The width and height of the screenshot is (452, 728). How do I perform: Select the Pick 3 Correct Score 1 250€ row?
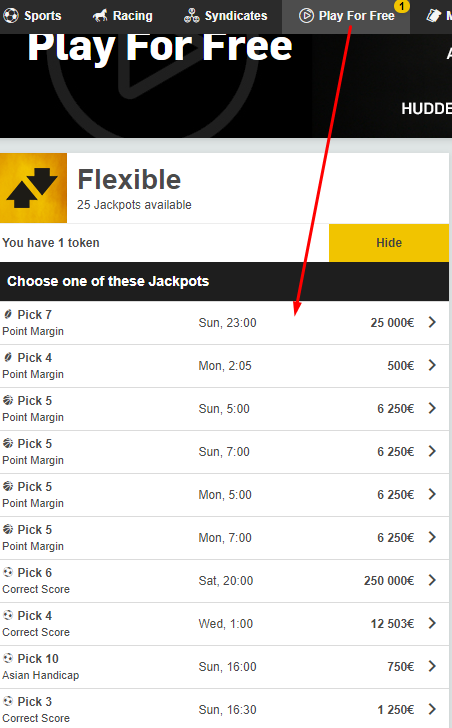[x=224, y=708]
